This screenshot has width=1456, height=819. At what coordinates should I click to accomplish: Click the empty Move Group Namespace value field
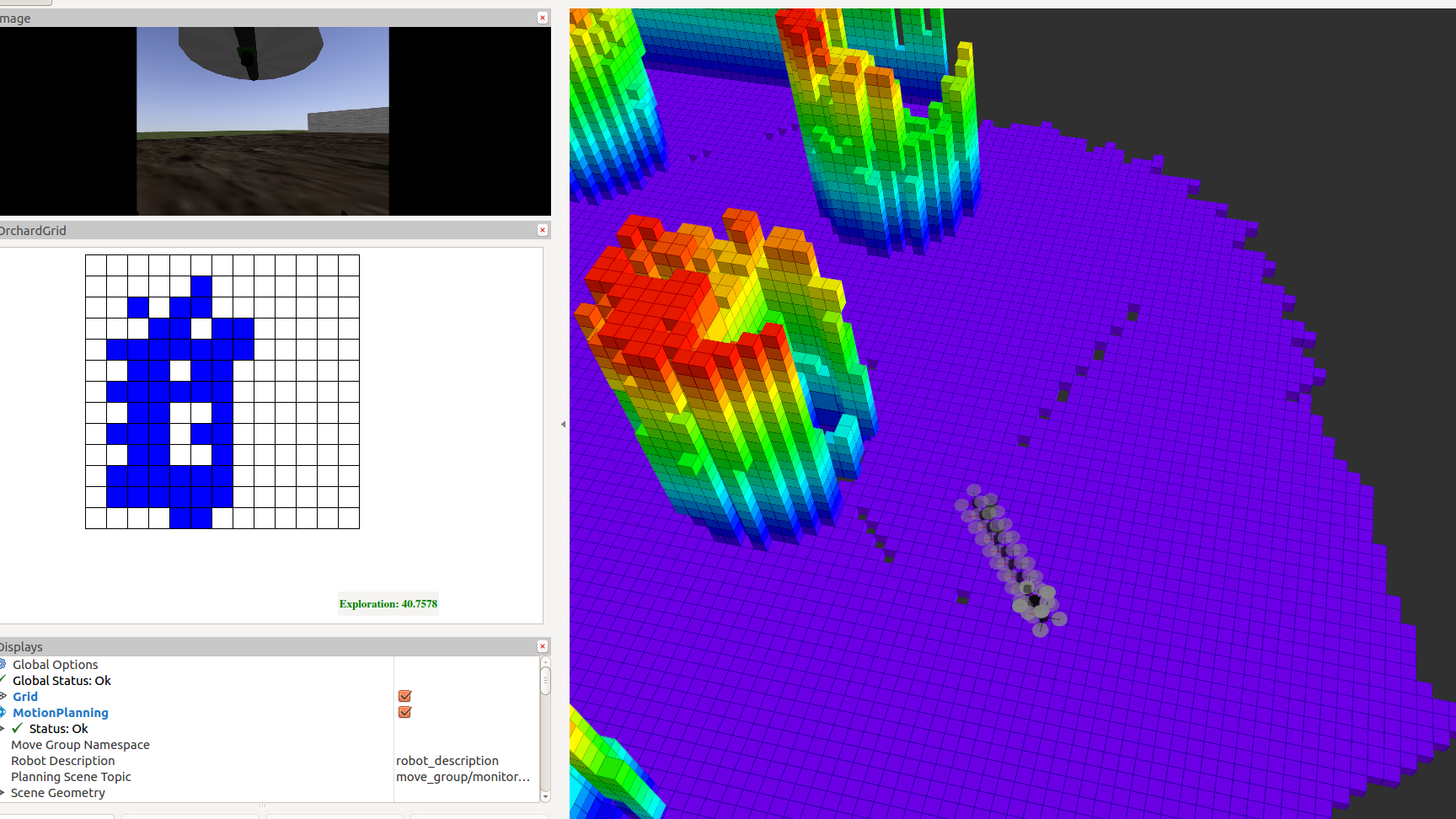tap(463, 745)
